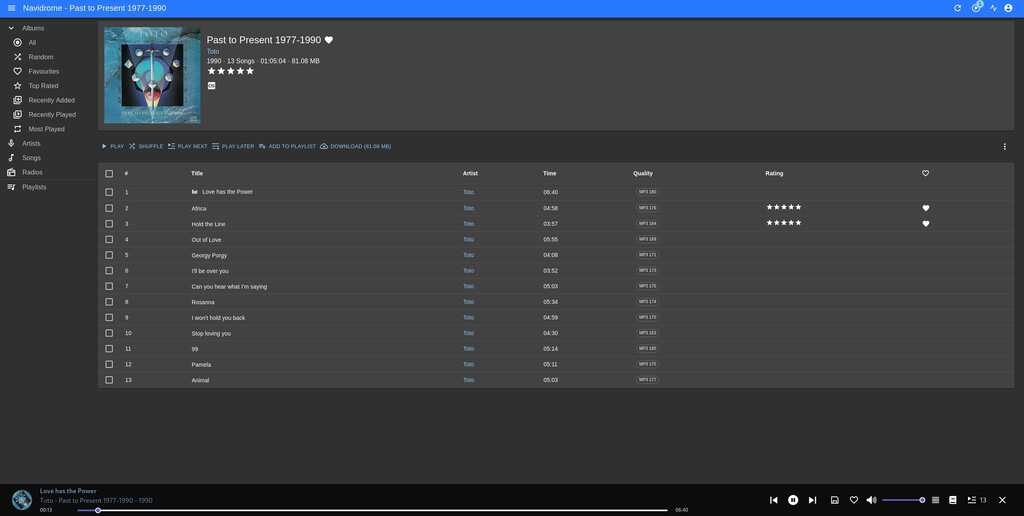Open the user profile menu
This screenshot has width=1024, height=516.
tap(1008, 8)
